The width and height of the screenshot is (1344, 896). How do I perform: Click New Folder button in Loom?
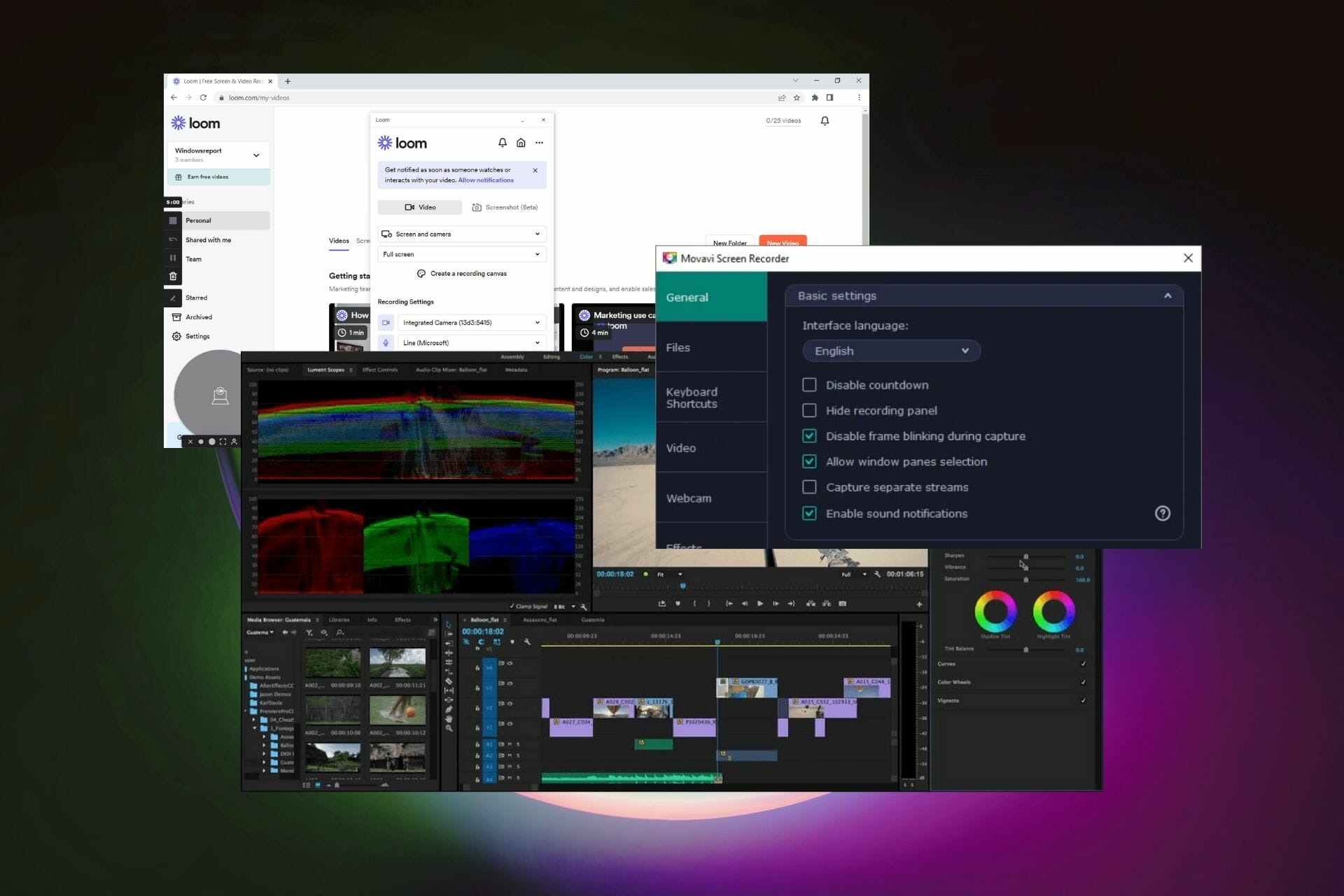tap(729, 241)
